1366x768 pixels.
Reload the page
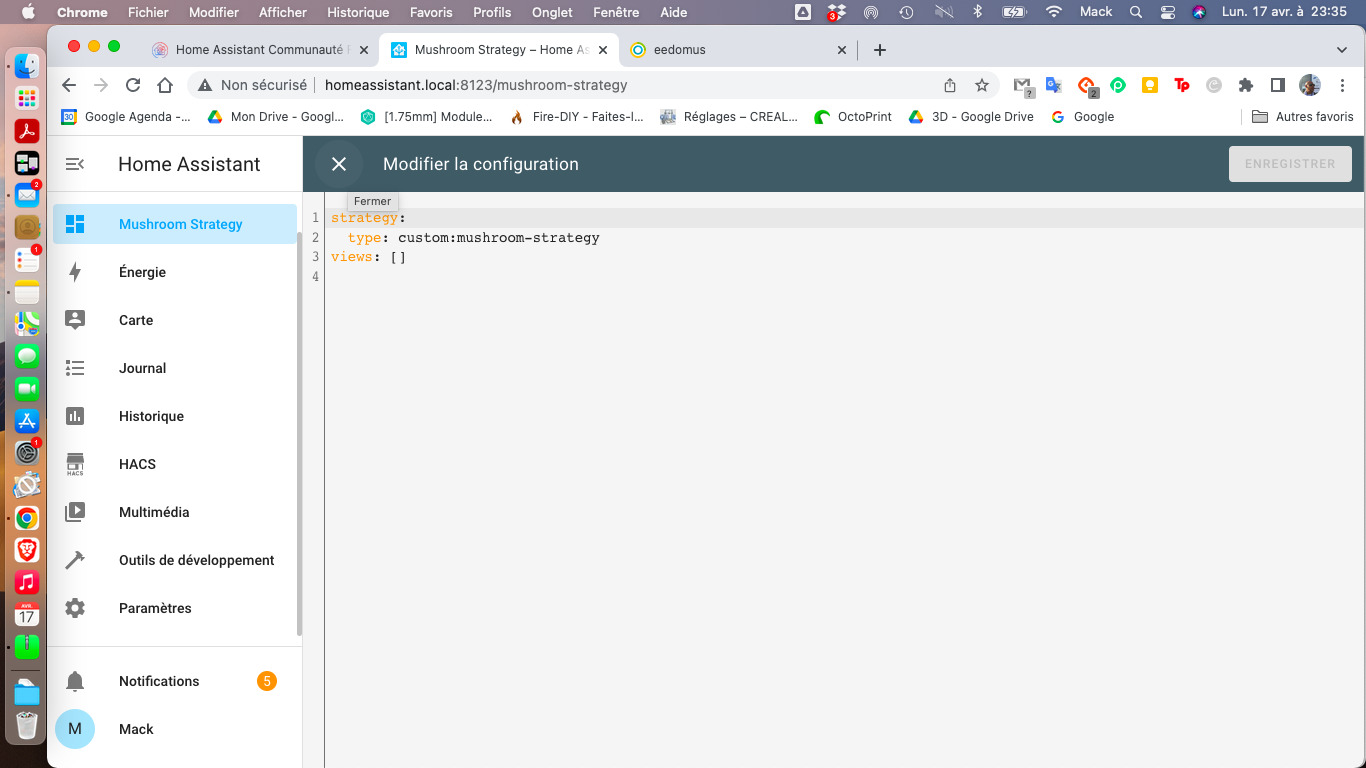(x=133, y=85)
